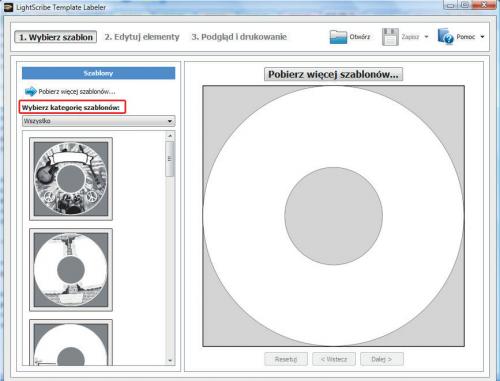Click the Pobierz więcej szablonów link in sidebar
Image resolution: width=500 pixels, height=381 pixels.
[x=77, y=91]
